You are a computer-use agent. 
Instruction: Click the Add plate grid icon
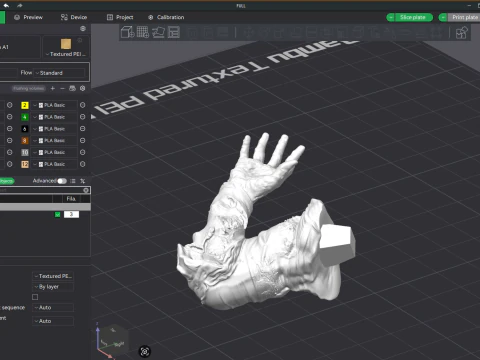point(143,32)
